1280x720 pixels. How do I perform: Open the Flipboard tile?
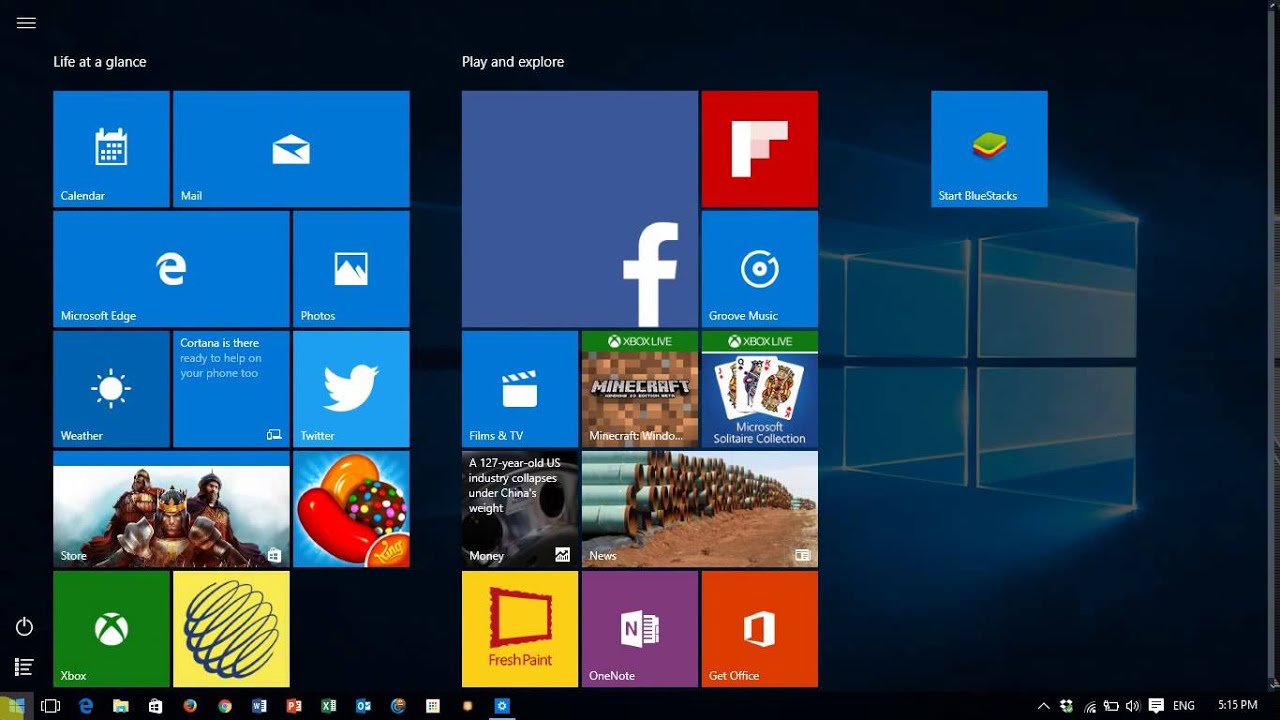(760, 149)
